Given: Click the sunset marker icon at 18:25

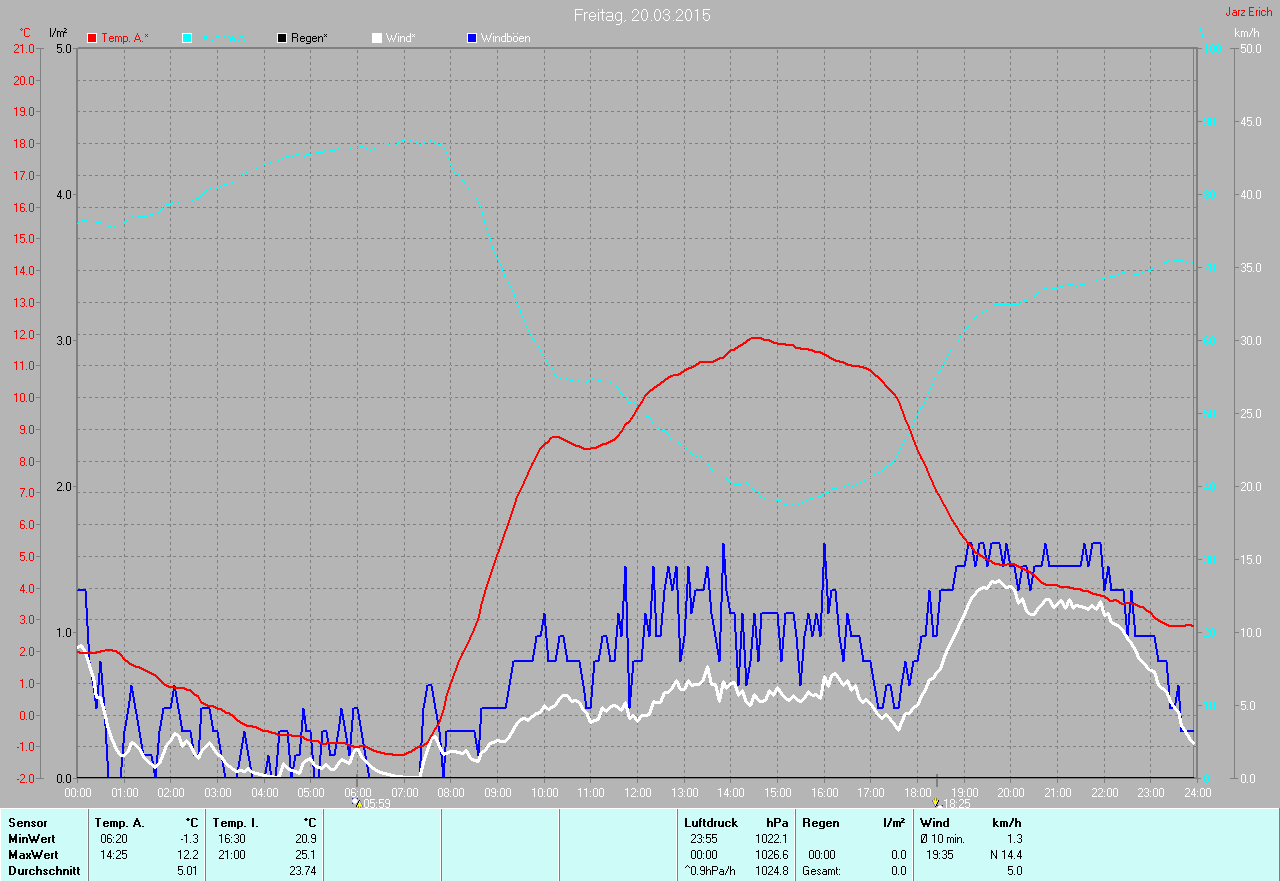Looking at the screenshot, I should (x=936, y=802).
